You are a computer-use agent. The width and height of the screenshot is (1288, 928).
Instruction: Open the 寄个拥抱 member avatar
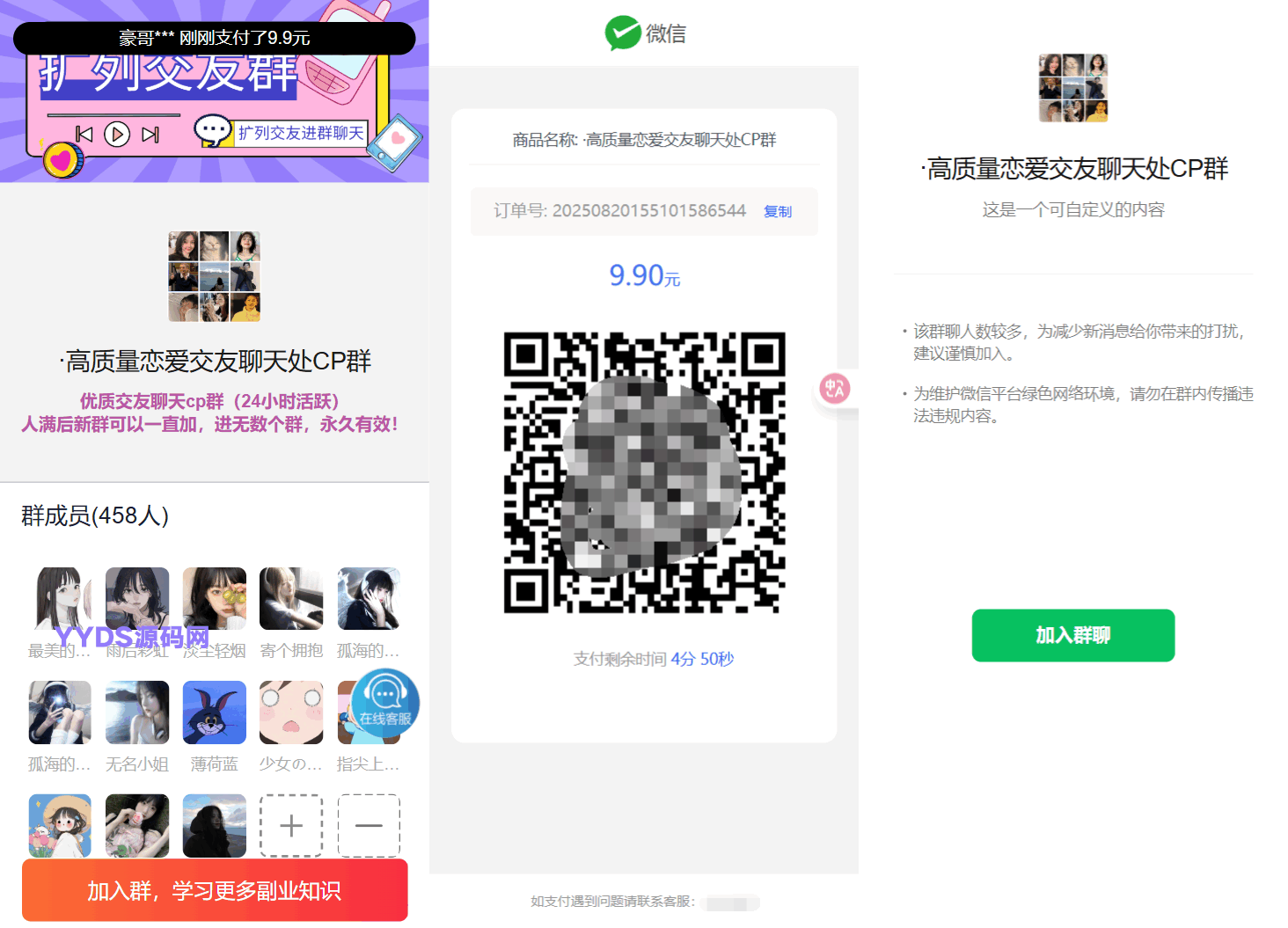(x=291, y=599)
